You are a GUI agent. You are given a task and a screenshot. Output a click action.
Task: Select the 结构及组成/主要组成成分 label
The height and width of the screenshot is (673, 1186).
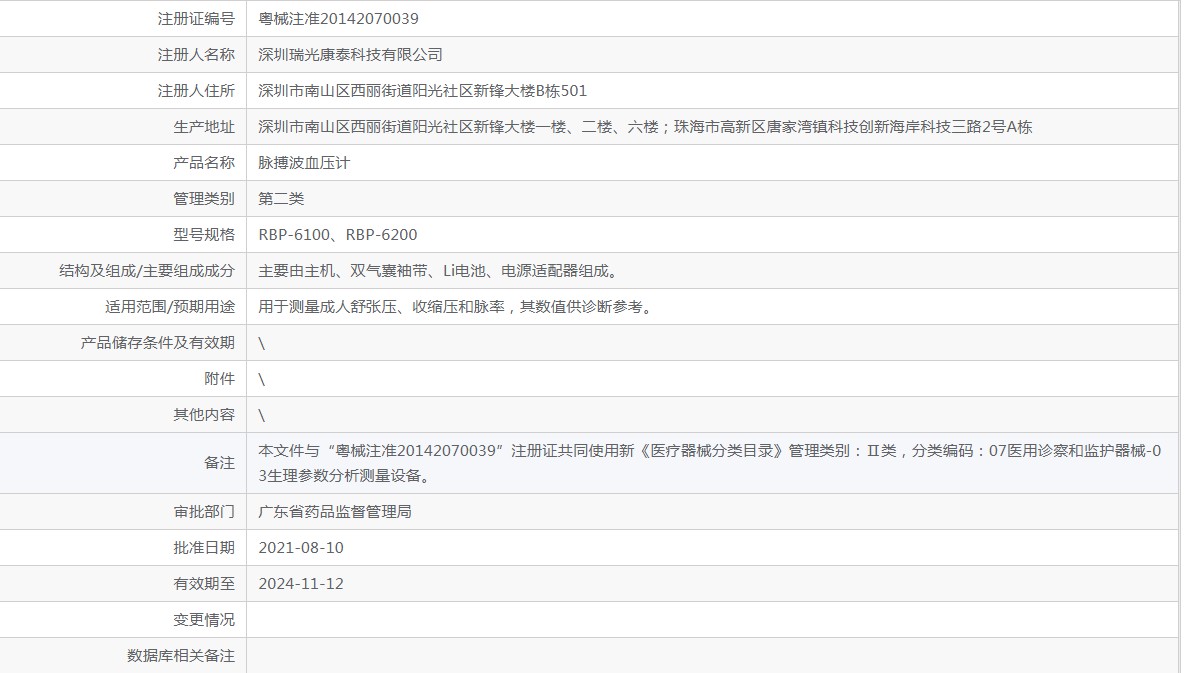[x=147, y=271]
